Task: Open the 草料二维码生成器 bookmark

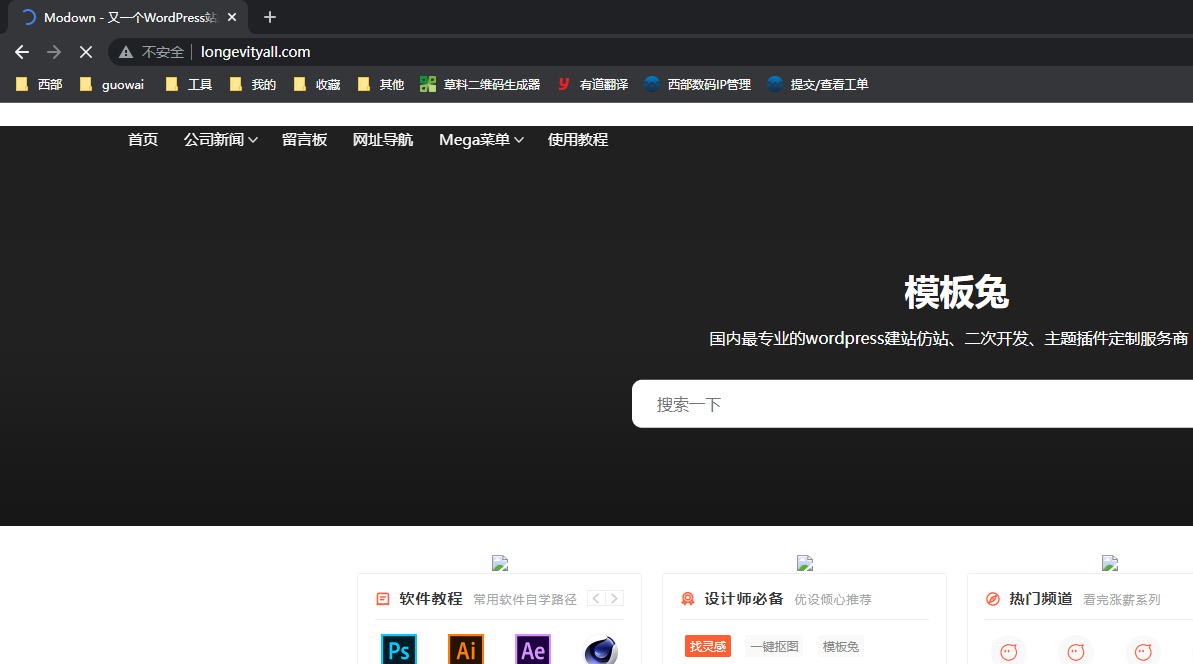Action: pyautogui.click(x=480, y=84)
